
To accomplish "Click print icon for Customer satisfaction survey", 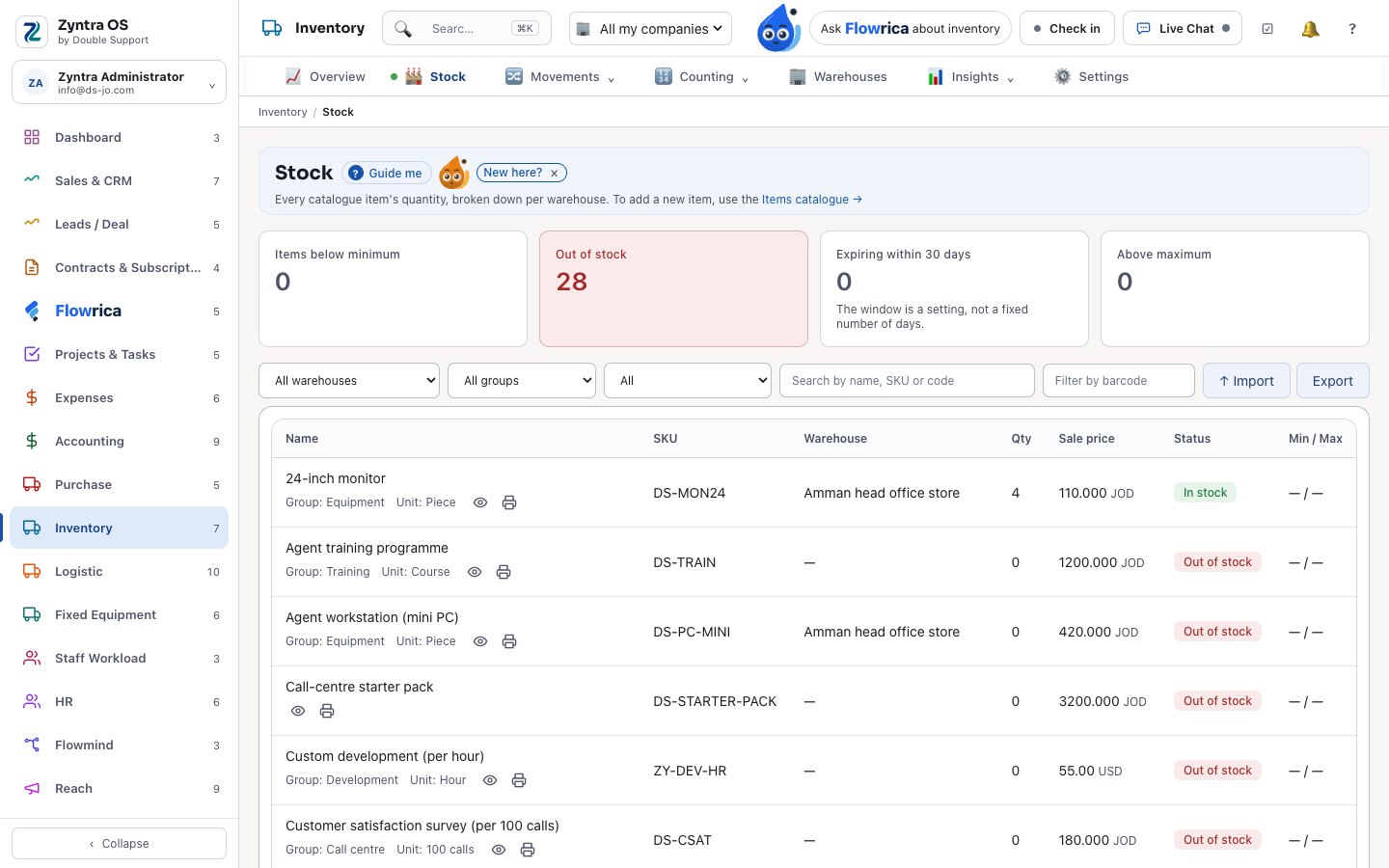I will (x=528, y=850).
